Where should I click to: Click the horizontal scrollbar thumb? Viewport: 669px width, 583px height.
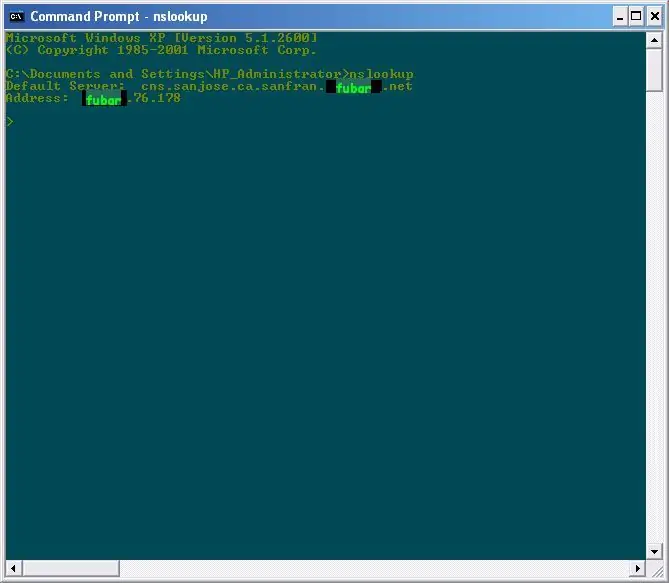[71, 568]
